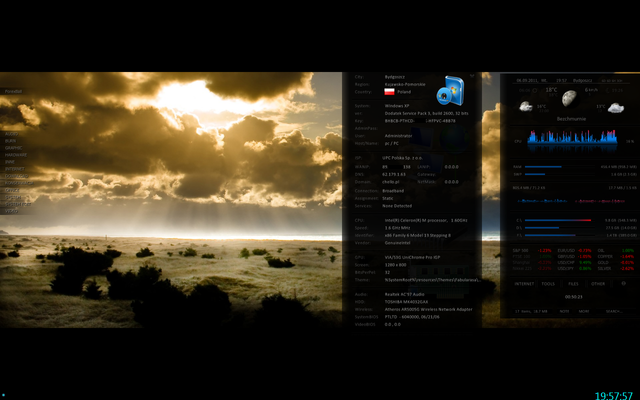The height and width of the screenshot is (400, 640).
Task: Click the USD/CHF currency rate
Action: click(575, 262)
